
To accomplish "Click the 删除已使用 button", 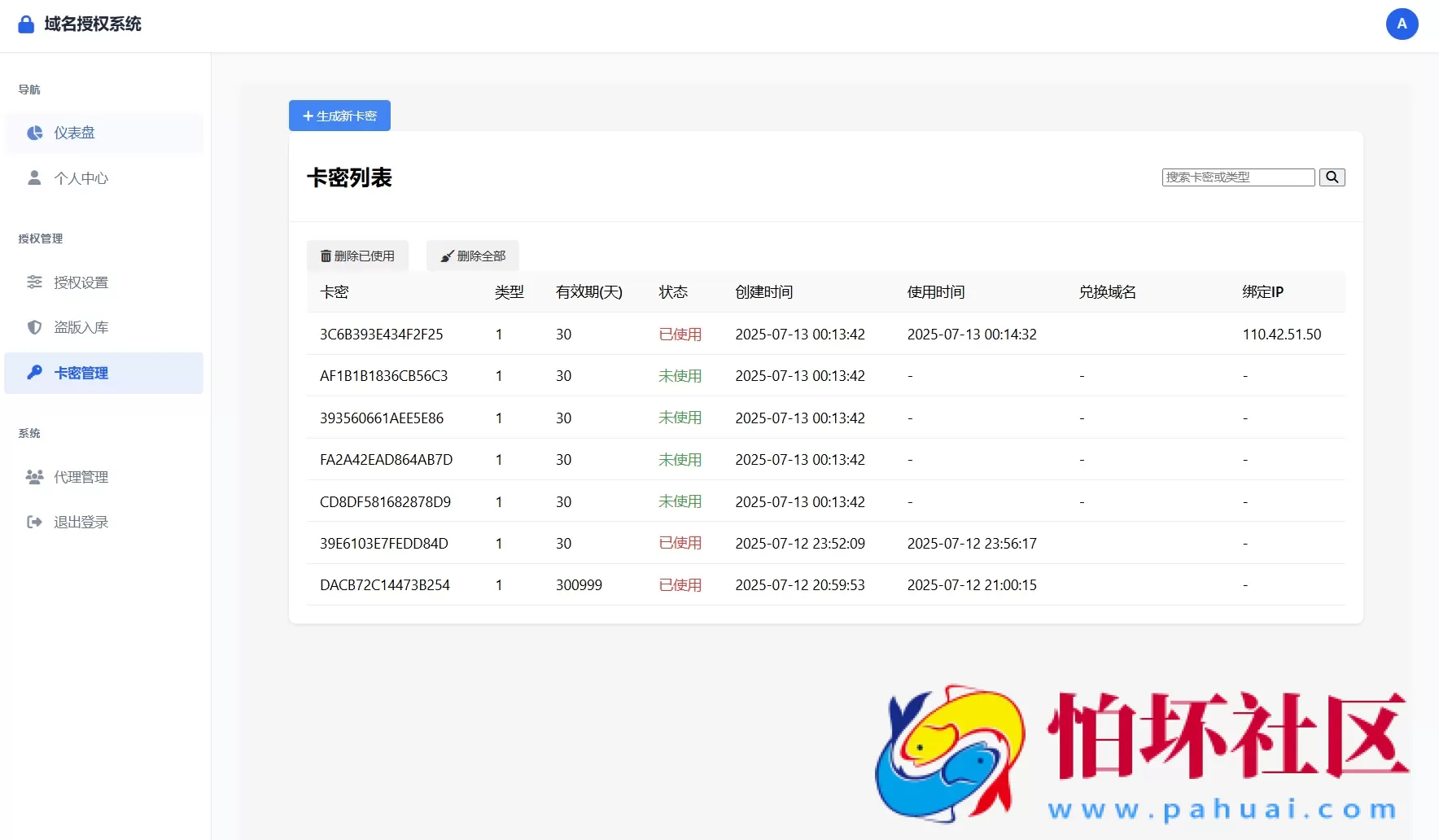I will click(356, 255).
